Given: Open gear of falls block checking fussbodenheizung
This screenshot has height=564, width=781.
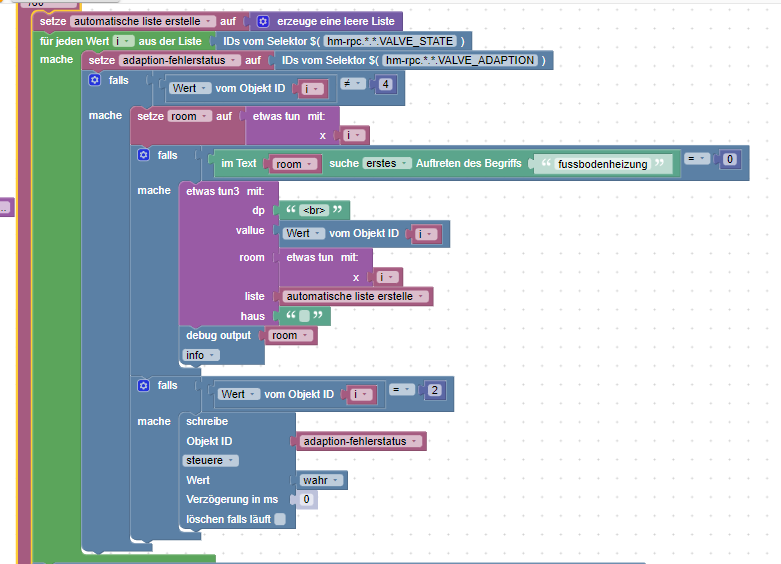Looking at the screenshot, I should (143, 155).
